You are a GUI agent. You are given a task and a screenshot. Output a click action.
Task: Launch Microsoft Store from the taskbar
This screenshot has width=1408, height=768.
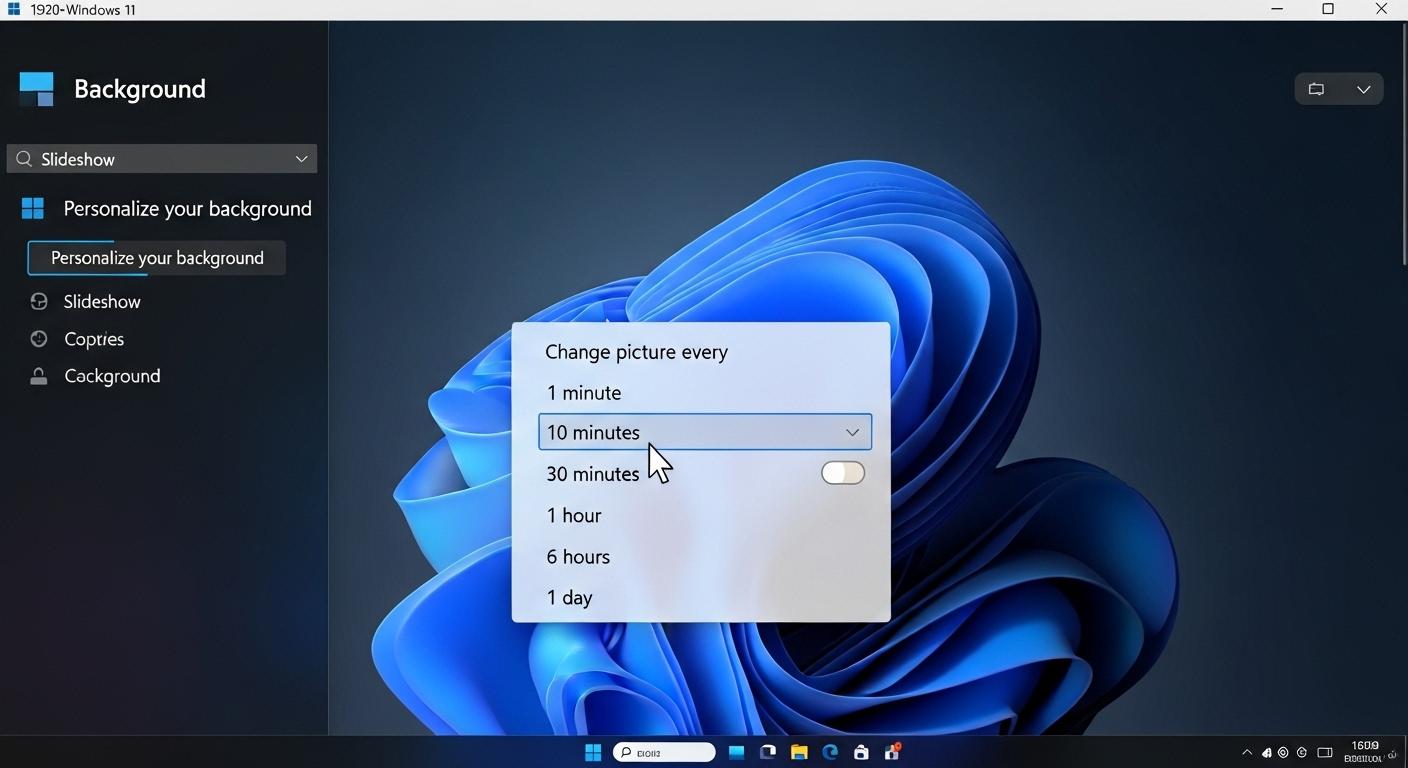coord(860,751)
